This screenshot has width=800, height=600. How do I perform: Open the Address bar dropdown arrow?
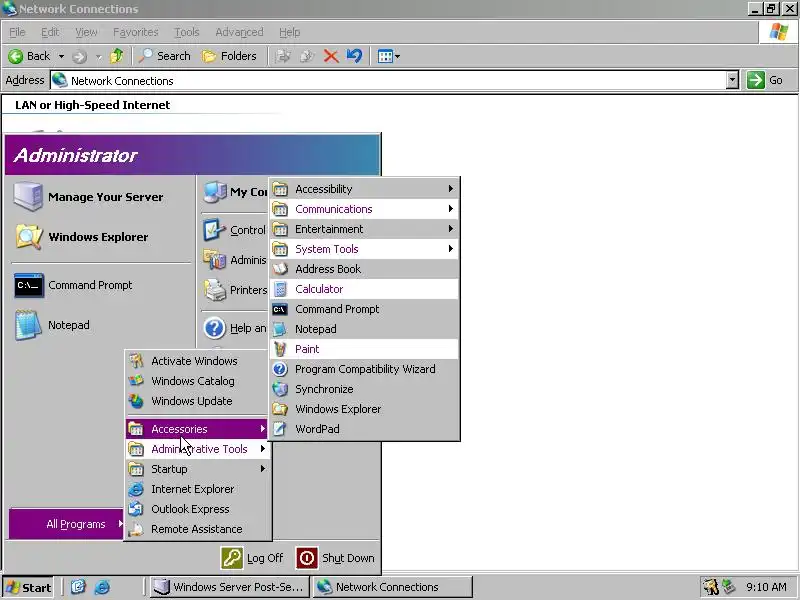click(x=732, y=81)
